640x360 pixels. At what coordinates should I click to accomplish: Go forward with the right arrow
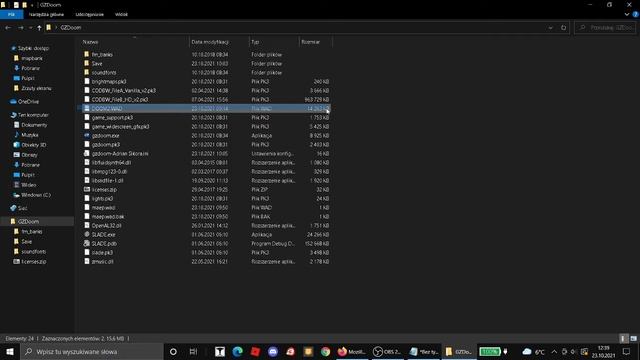point(20,28)
